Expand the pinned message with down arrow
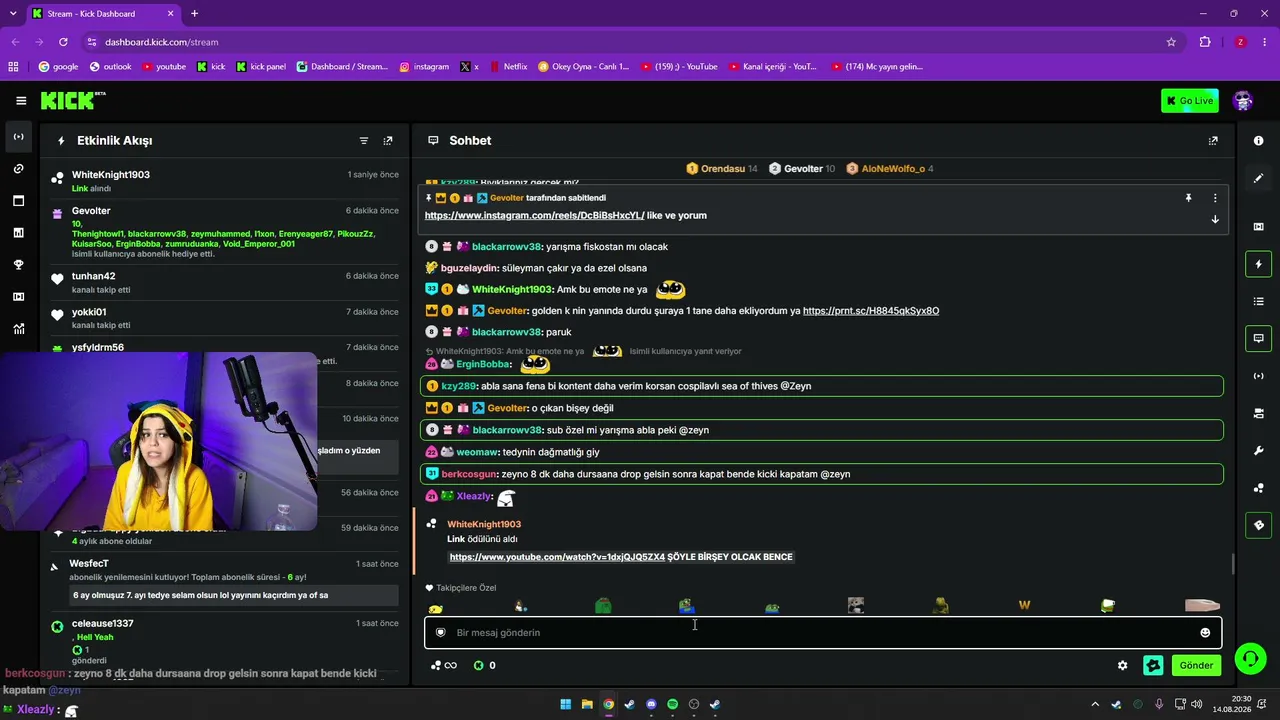 tap(1215, 219)
